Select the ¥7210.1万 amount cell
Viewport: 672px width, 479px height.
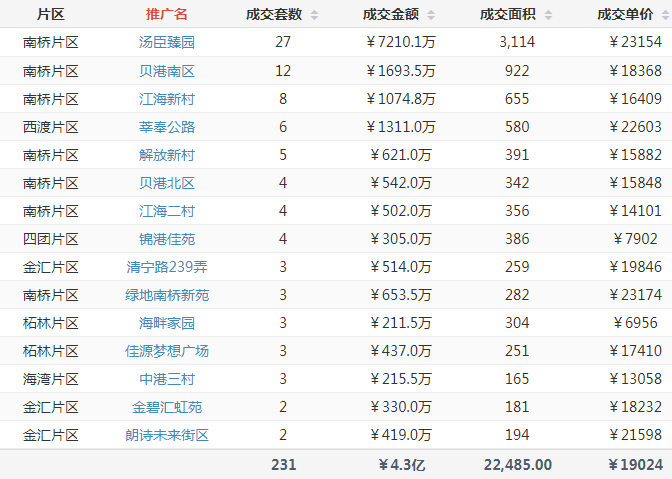tap(401, 42)
